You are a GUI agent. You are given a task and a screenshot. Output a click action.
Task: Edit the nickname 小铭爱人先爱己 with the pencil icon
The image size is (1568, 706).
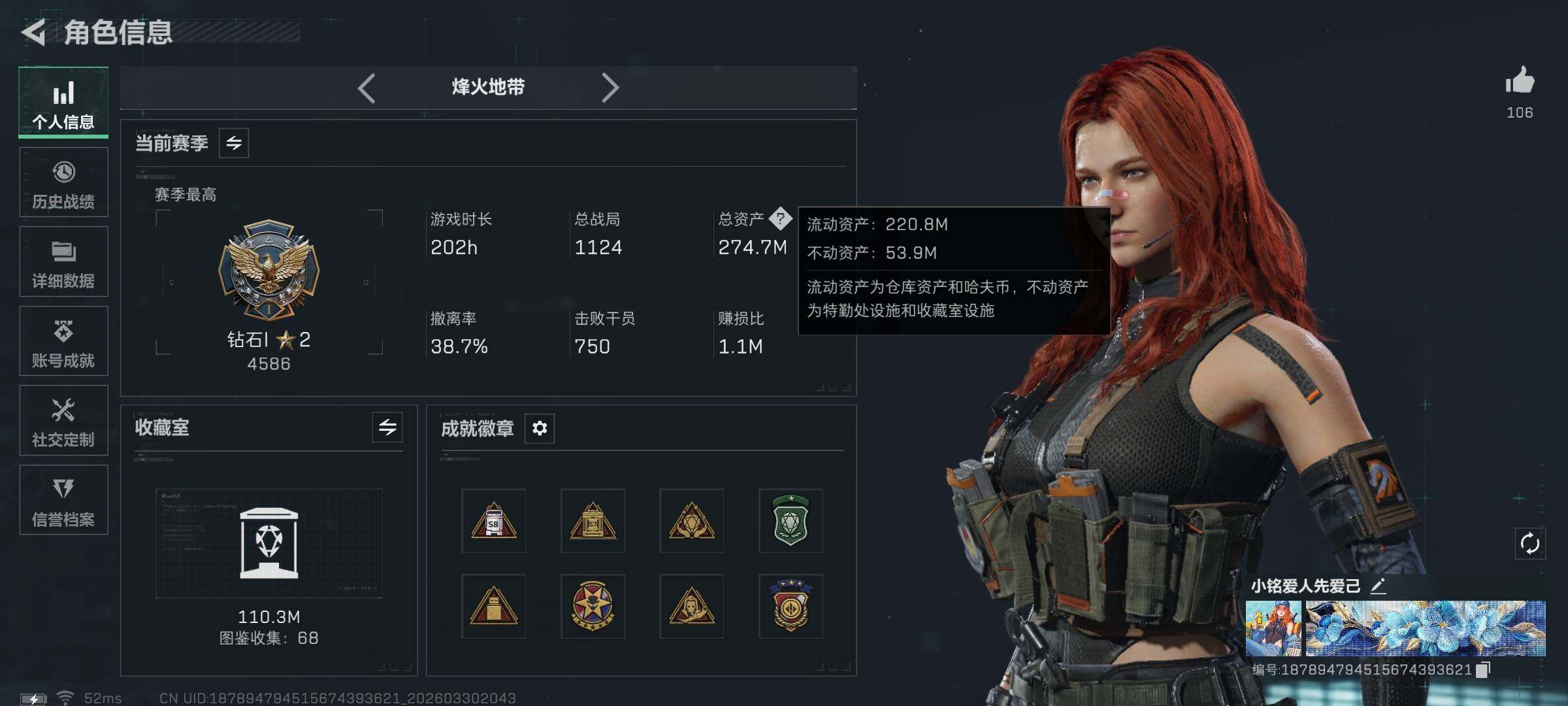[x=1378, y=586]
